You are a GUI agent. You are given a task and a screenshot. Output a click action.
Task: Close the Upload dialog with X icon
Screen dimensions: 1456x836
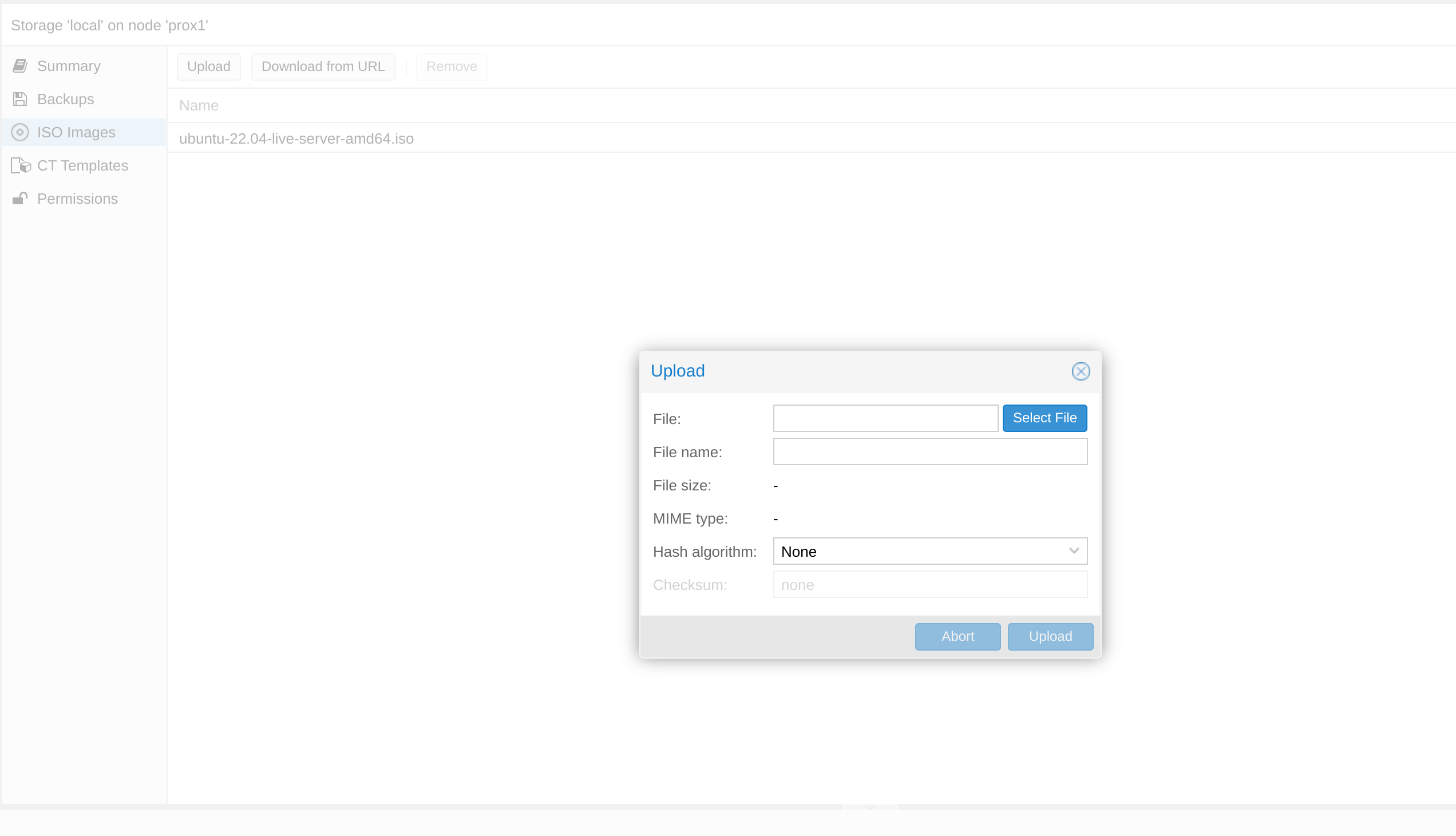(x=1081, y=371)
